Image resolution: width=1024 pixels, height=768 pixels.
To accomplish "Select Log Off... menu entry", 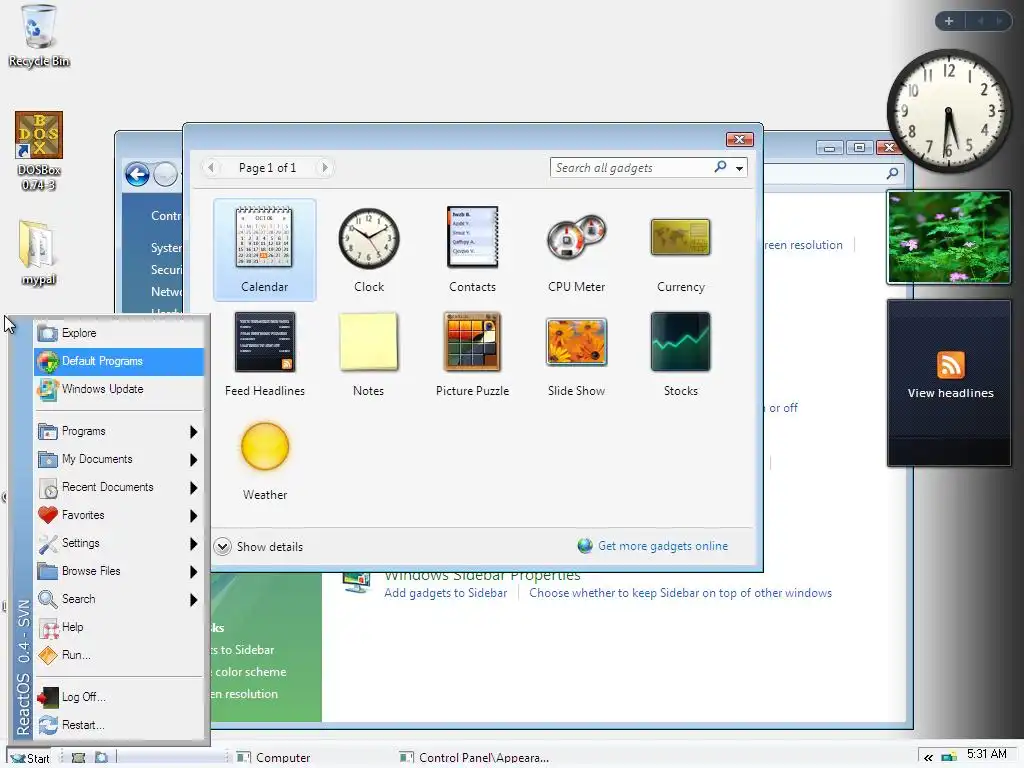I will point(119,697).
